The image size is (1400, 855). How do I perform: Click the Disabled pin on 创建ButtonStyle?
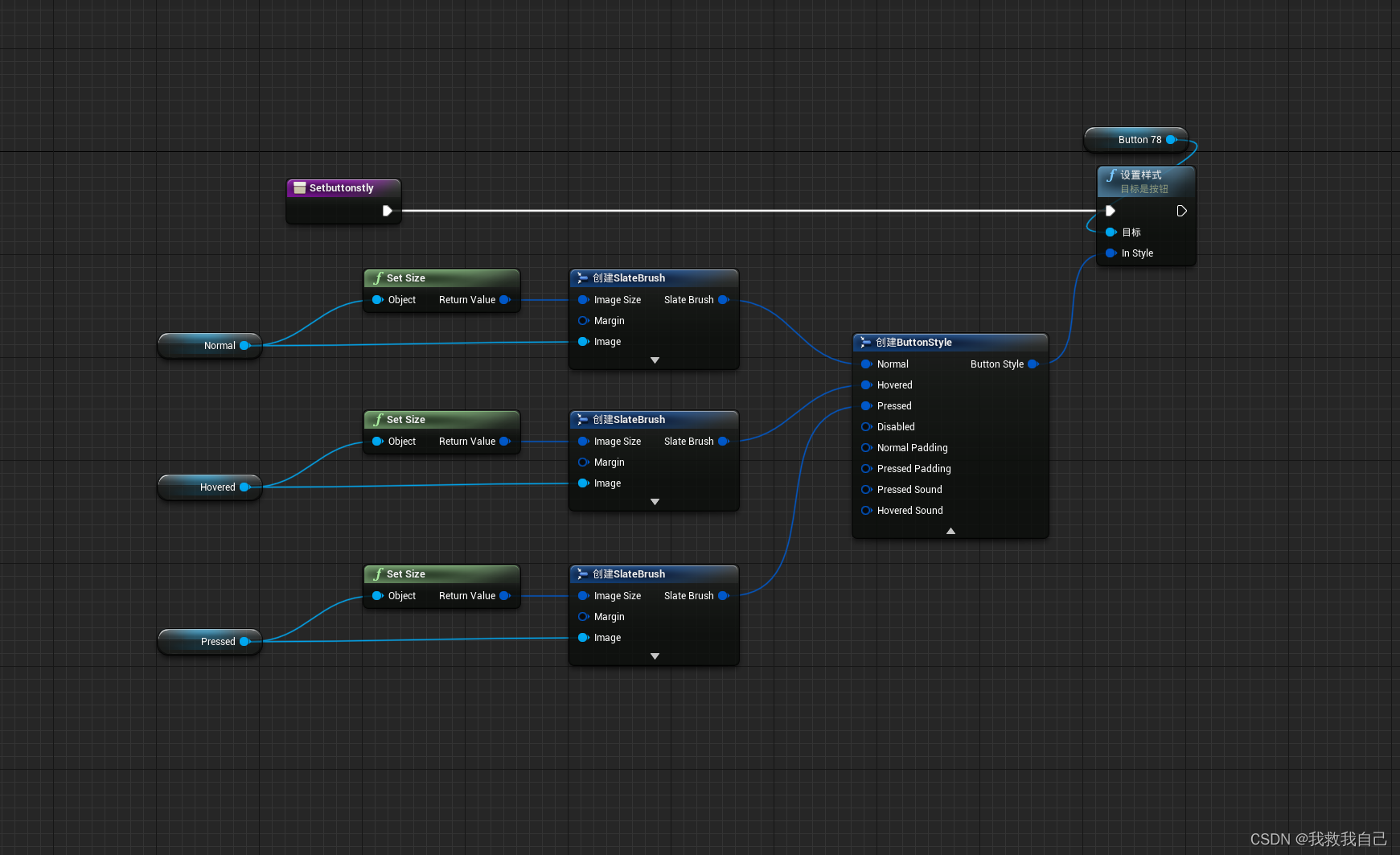point(866,426)
